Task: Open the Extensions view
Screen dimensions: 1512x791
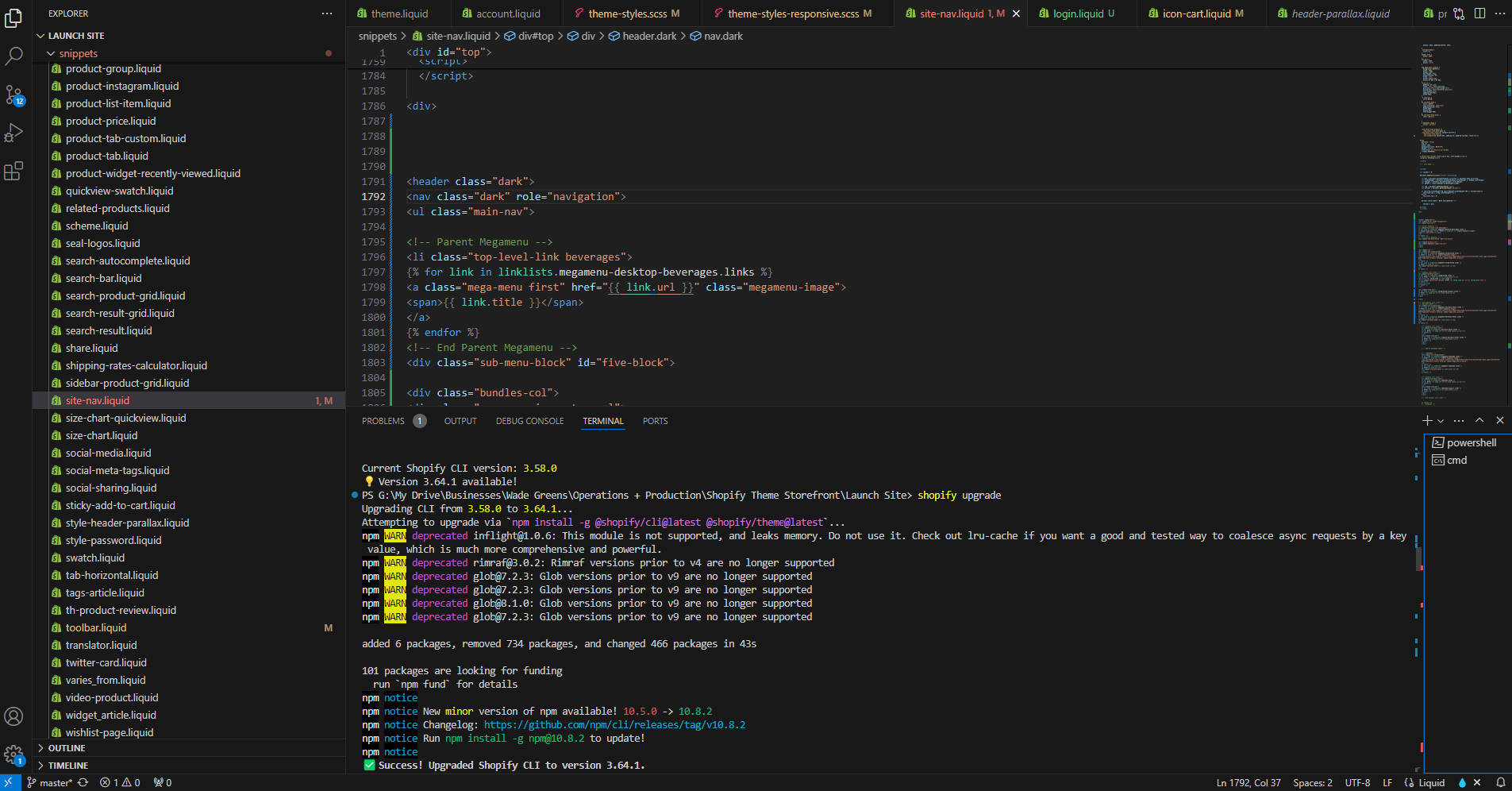Action: [x=14, y=171]
